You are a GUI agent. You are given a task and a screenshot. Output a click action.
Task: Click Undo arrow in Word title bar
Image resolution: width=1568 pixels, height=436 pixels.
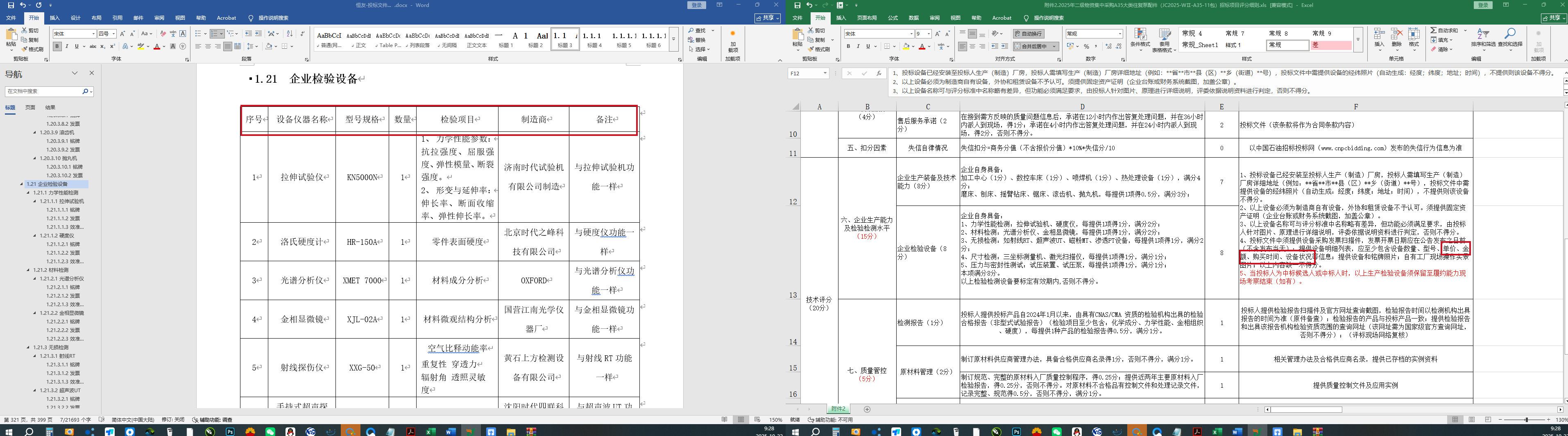click(23, 5)
